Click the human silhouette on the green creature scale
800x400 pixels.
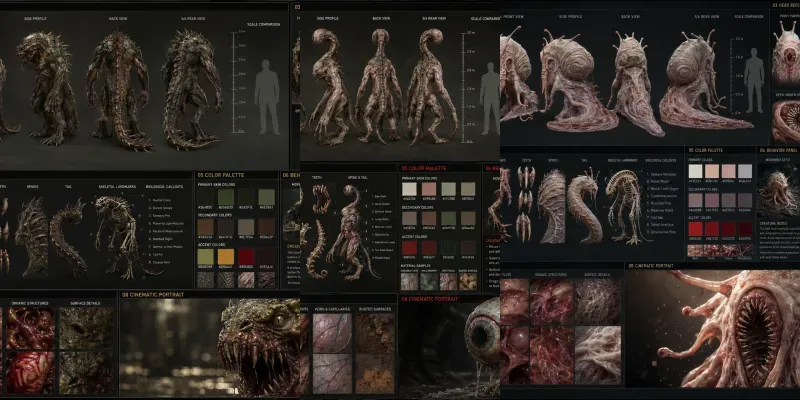coord(267,97)
